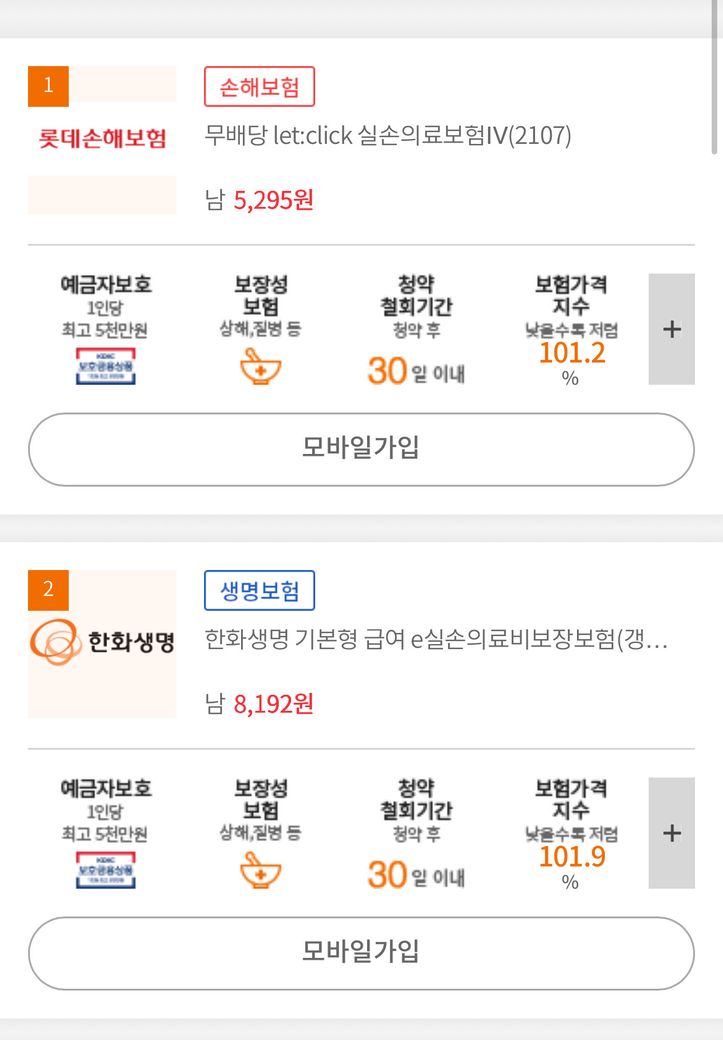Click the 한화생명 company logo
The image size is (723, 1040).
(x=102, y=642)
